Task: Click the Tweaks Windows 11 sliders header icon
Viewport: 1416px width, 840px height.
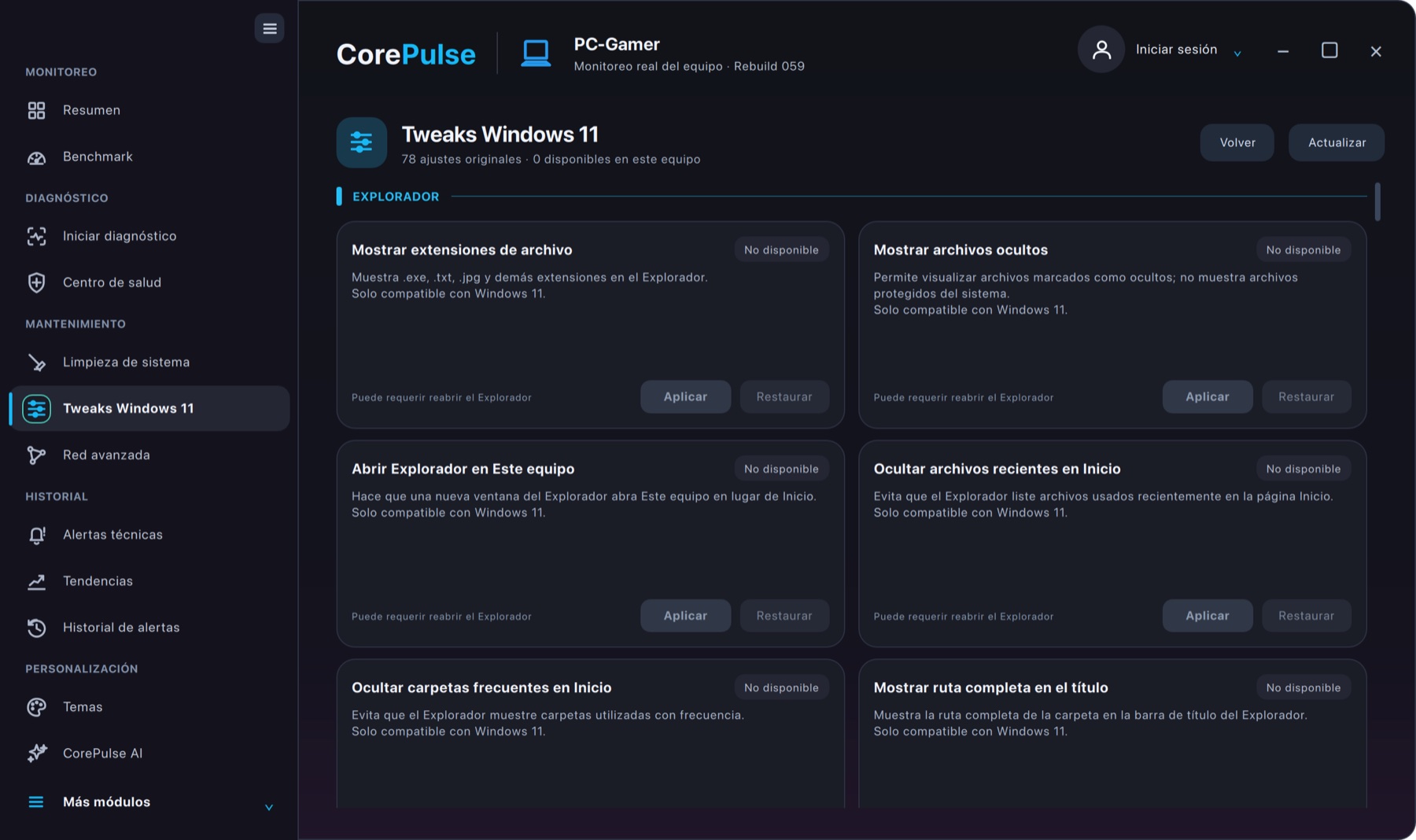Action: tap(362, 142)
